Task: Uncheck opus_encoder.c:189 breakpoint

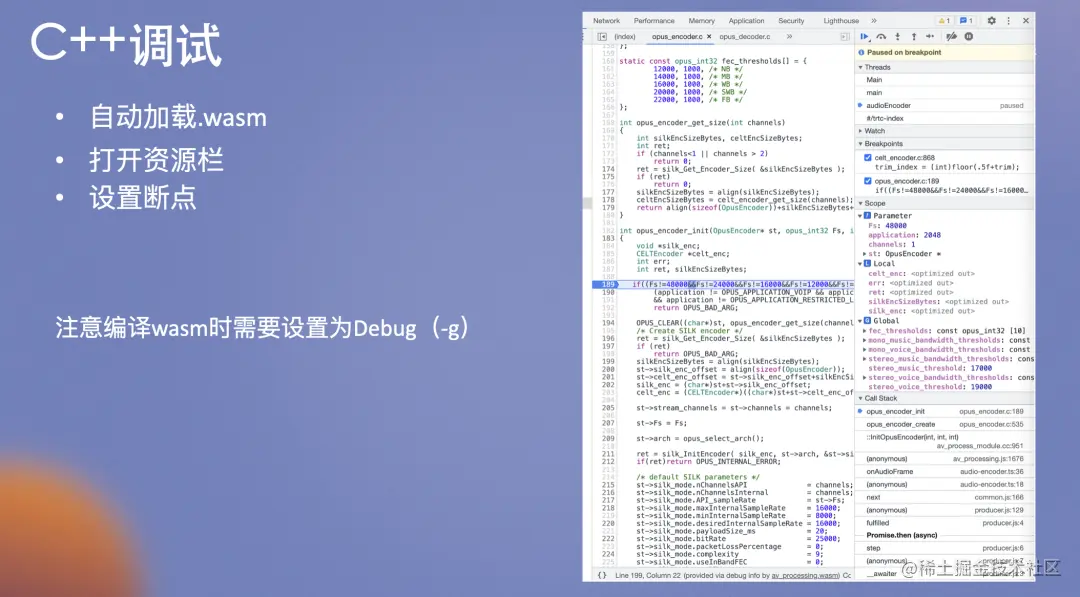Action: (x=868, y=181)
